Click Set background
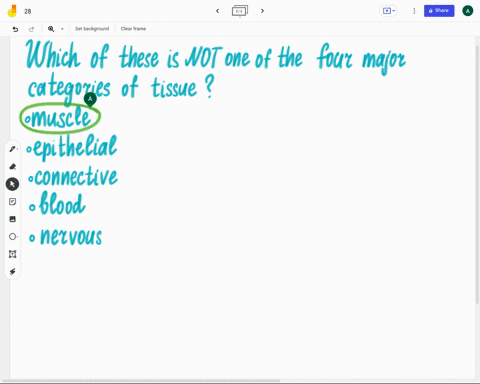480x384 pixels. pyautogui.click(x=92, y=29)
